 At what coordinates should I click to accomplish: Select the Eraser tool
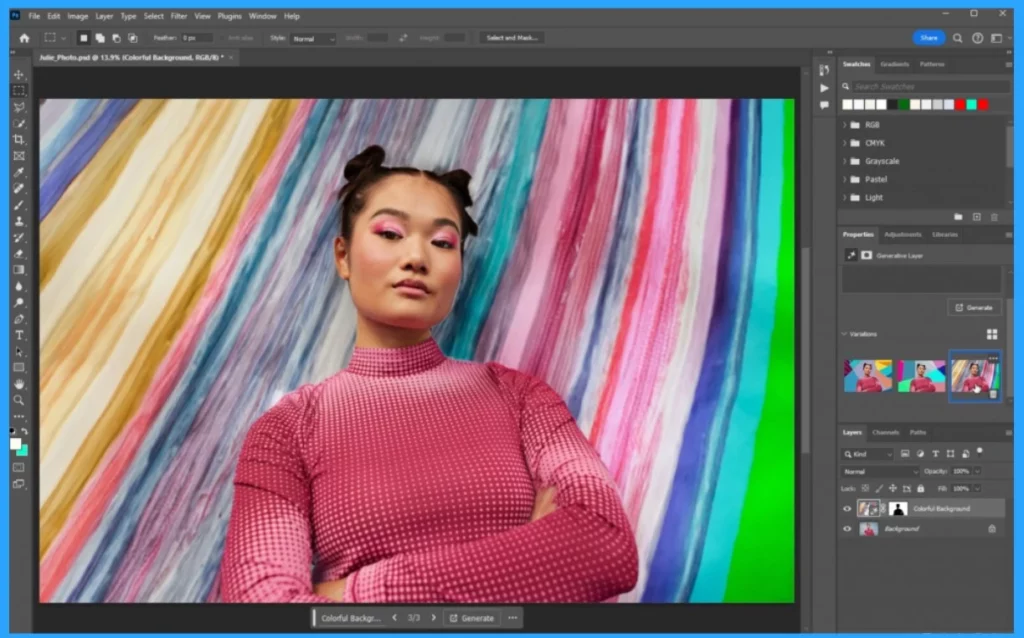click(19, 254)
